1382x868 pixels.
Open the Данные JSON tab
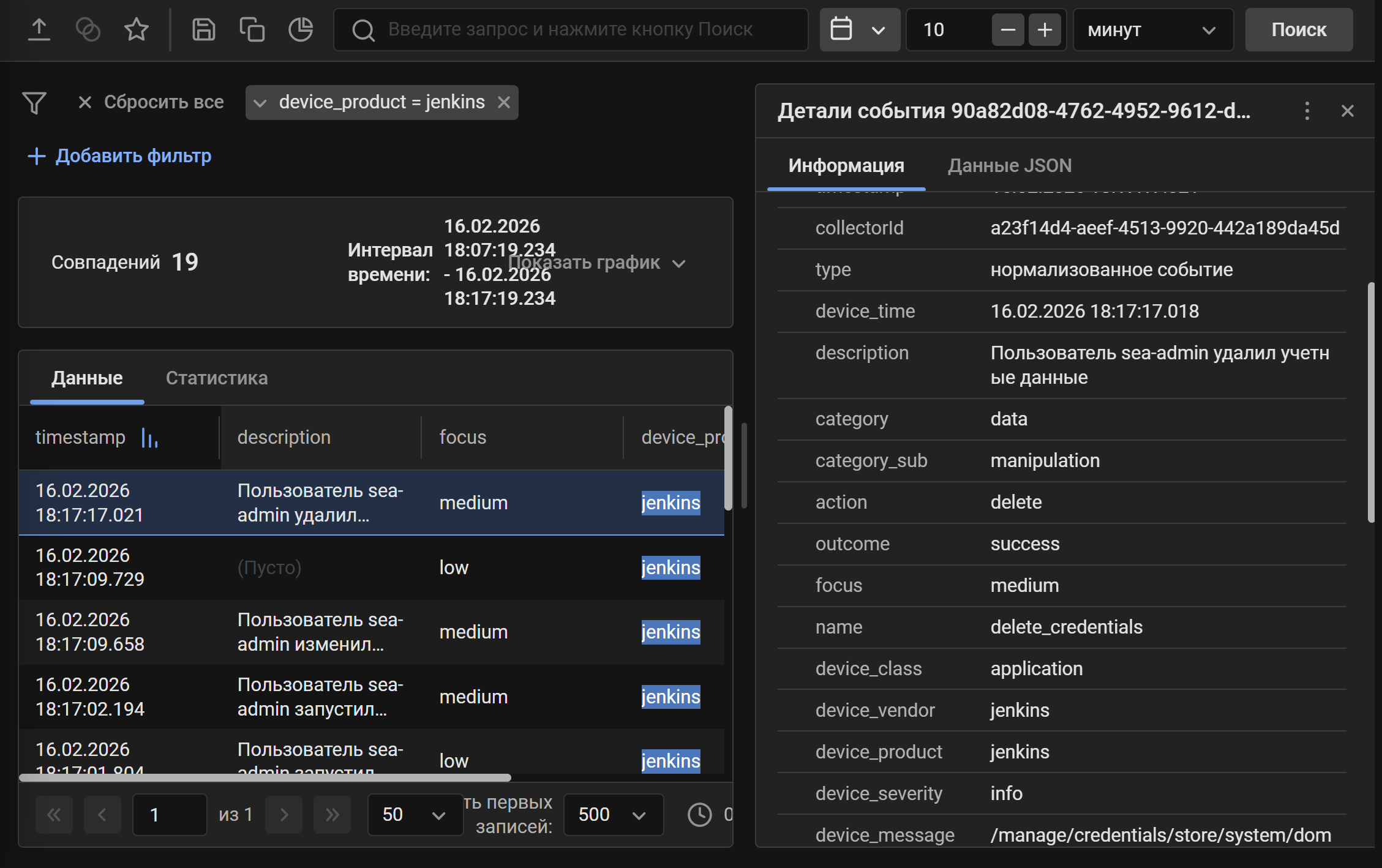point(1009,166)
